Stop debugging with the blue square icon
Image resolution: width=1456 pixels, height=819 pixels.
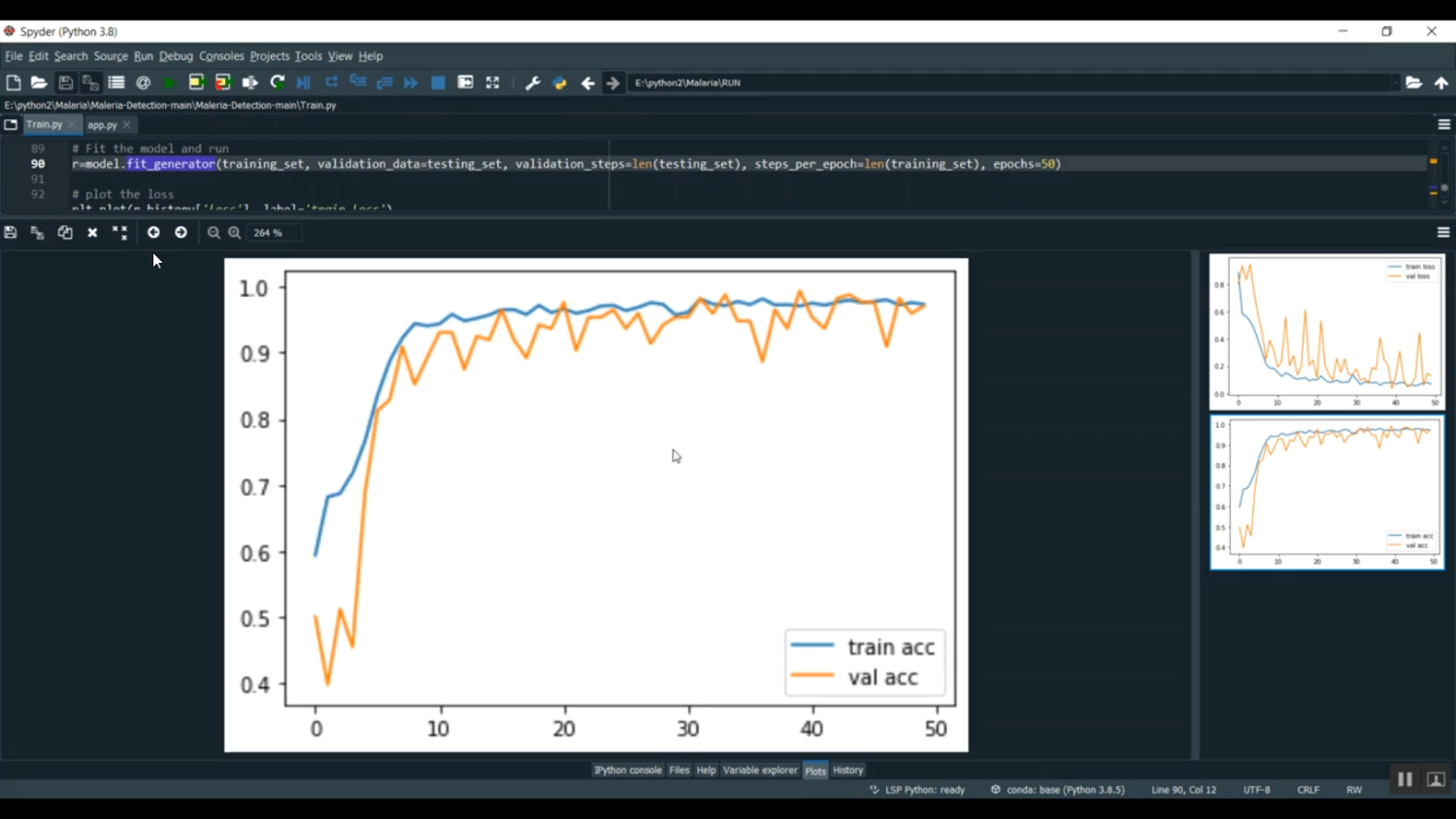438,83
